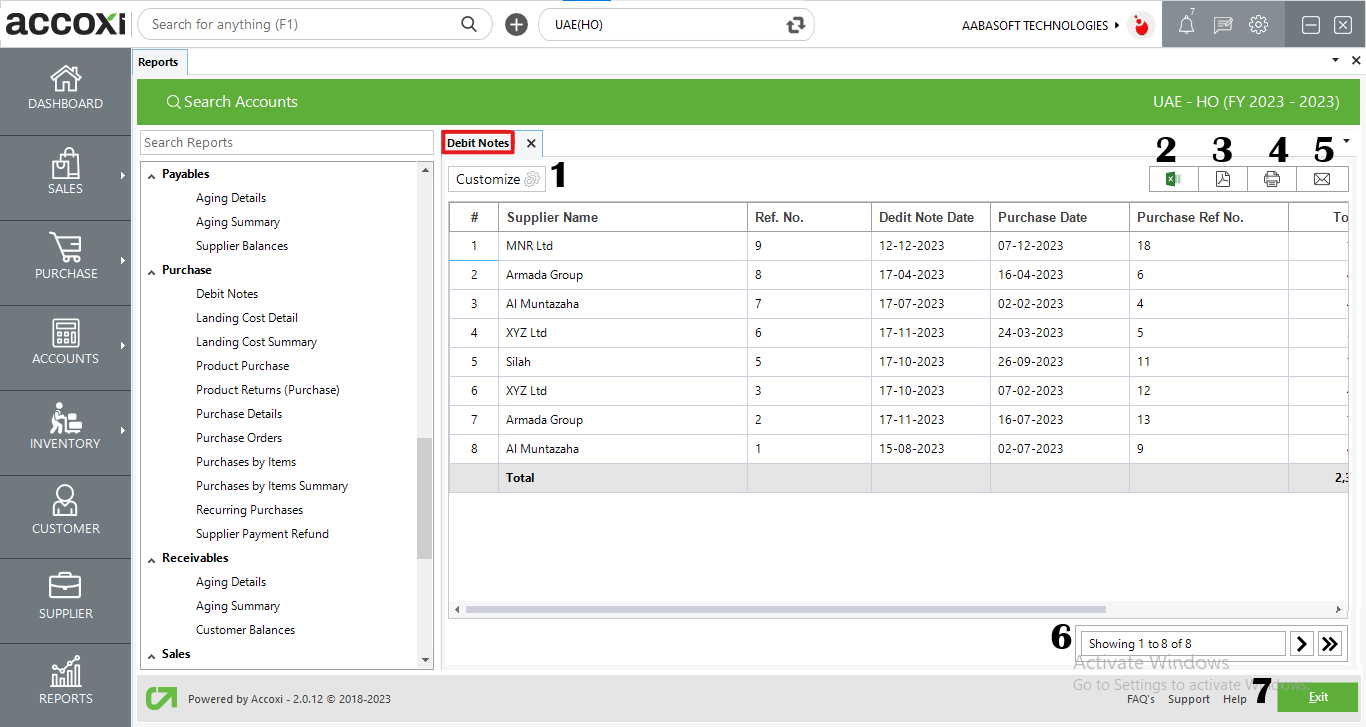Image resolution: width=1366 pixels, height=727 pixels.
Task: Open the Help link in the footer
Action: click(x=1235, y=699)
